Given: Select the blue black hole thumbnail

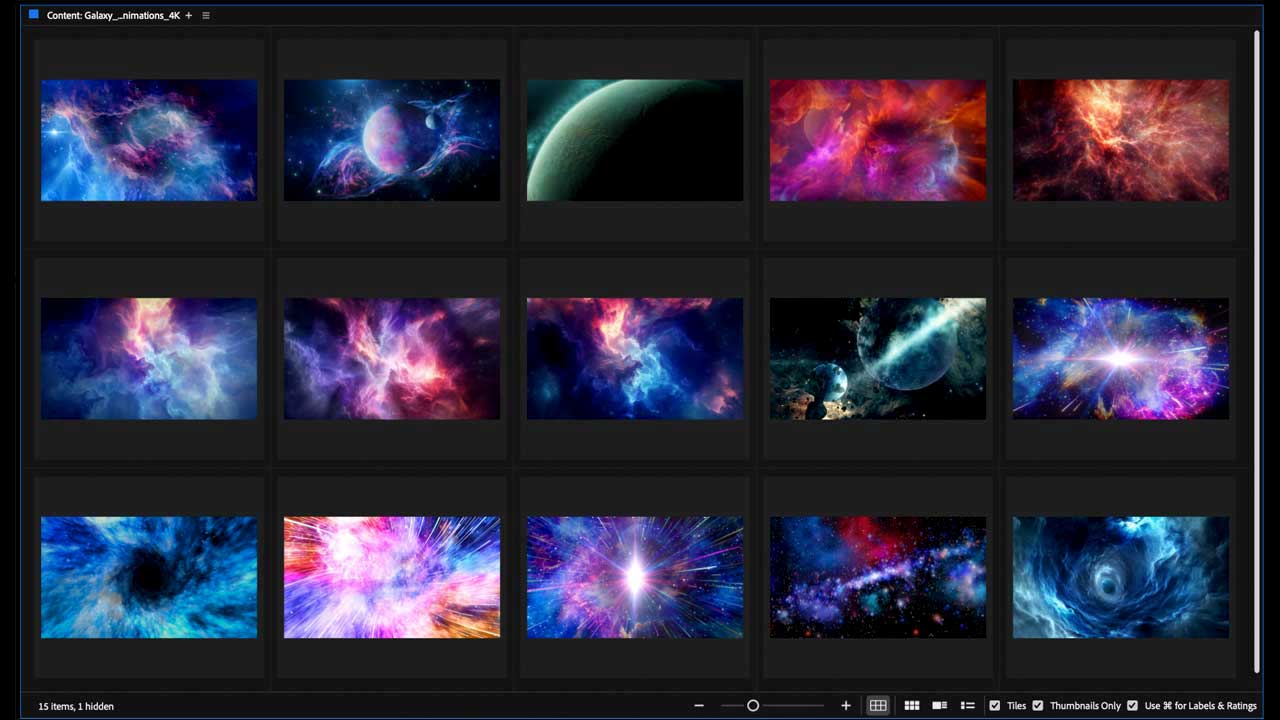Looking at the screenshot, I should pyautogui.click(x=149, y=577).
